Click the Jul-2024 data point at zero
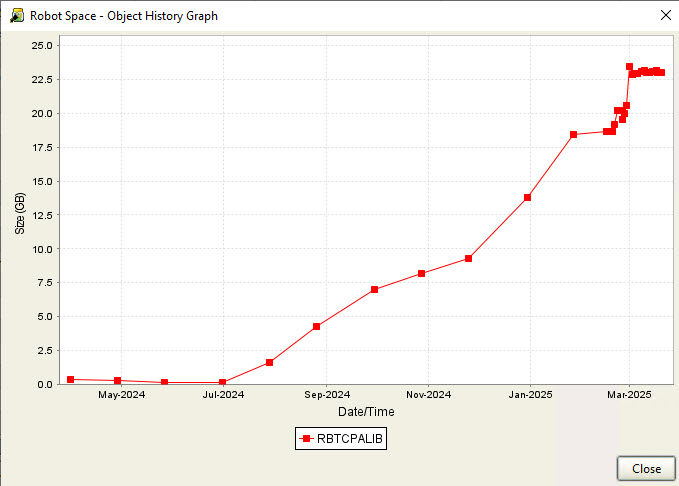This screenshot has height=486, width=679. [223, 382]
